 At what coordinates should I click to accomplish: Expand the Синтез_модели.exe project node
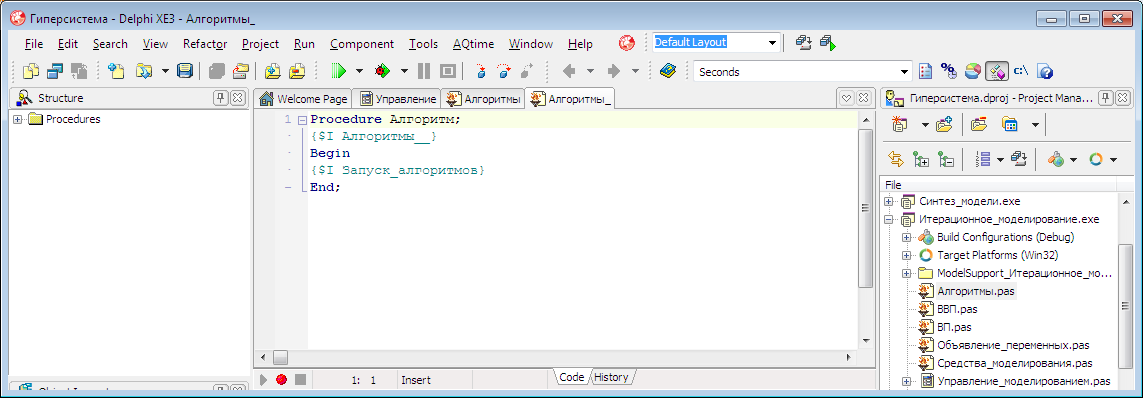pos(889,201)
